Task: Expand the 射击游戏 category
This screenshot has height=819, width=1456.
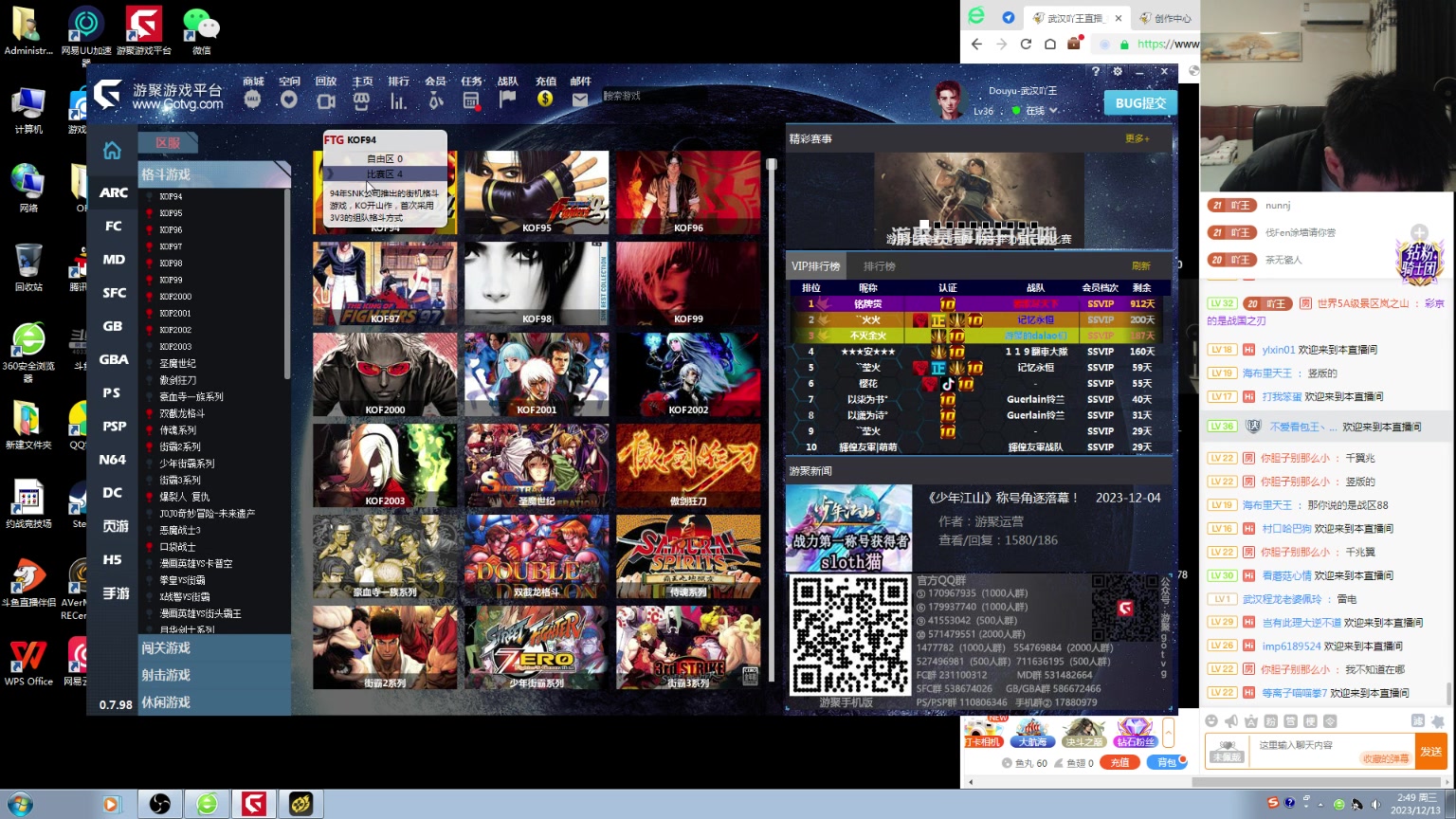Action: (214, 675)
